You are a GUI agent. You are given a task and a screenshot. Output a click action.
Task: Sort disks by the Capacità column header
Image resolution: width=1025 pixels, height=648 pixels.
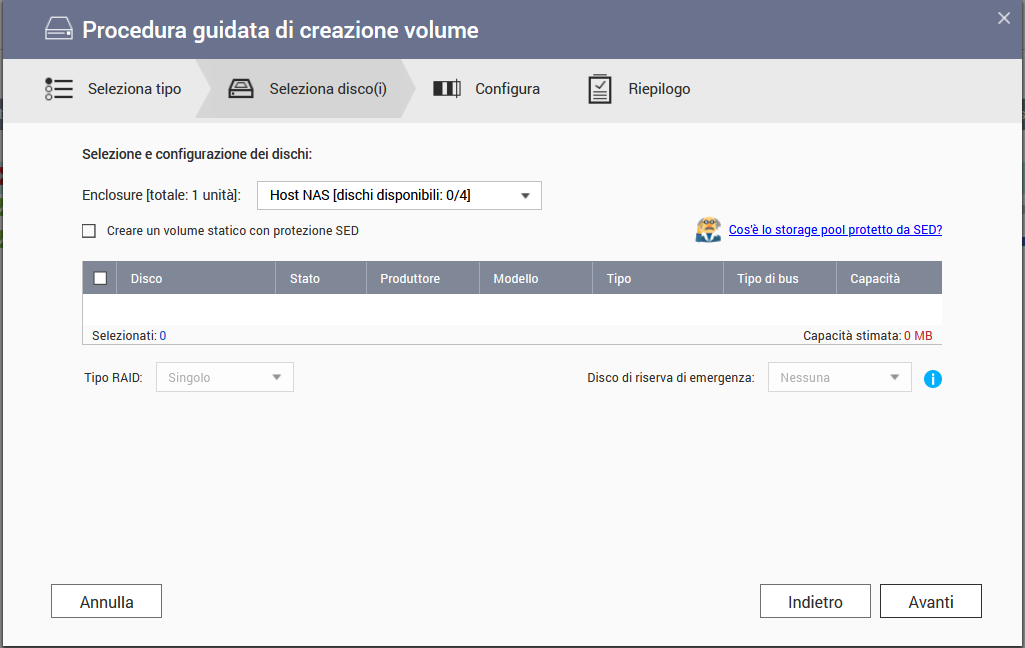click(875, 279)
